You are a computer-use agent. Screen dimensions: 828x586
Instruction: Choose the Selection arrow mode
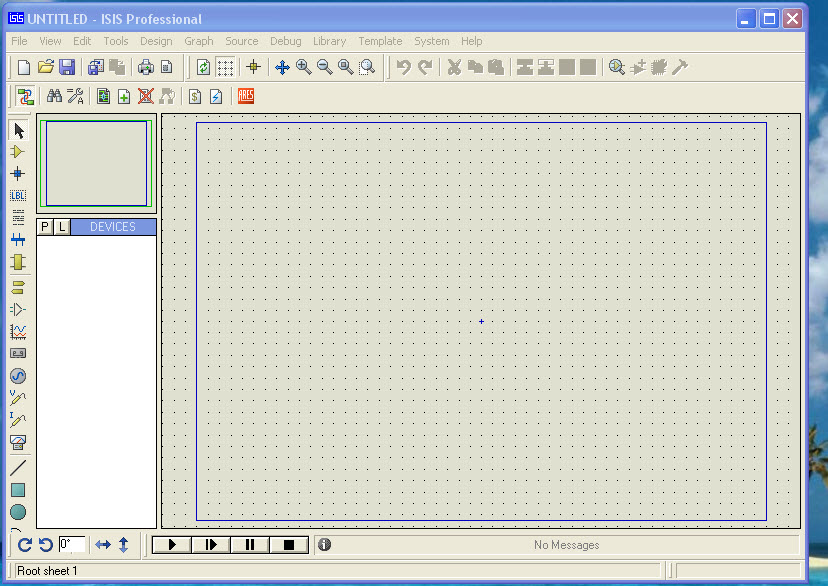pyautogui.click(x=18, y=130)
